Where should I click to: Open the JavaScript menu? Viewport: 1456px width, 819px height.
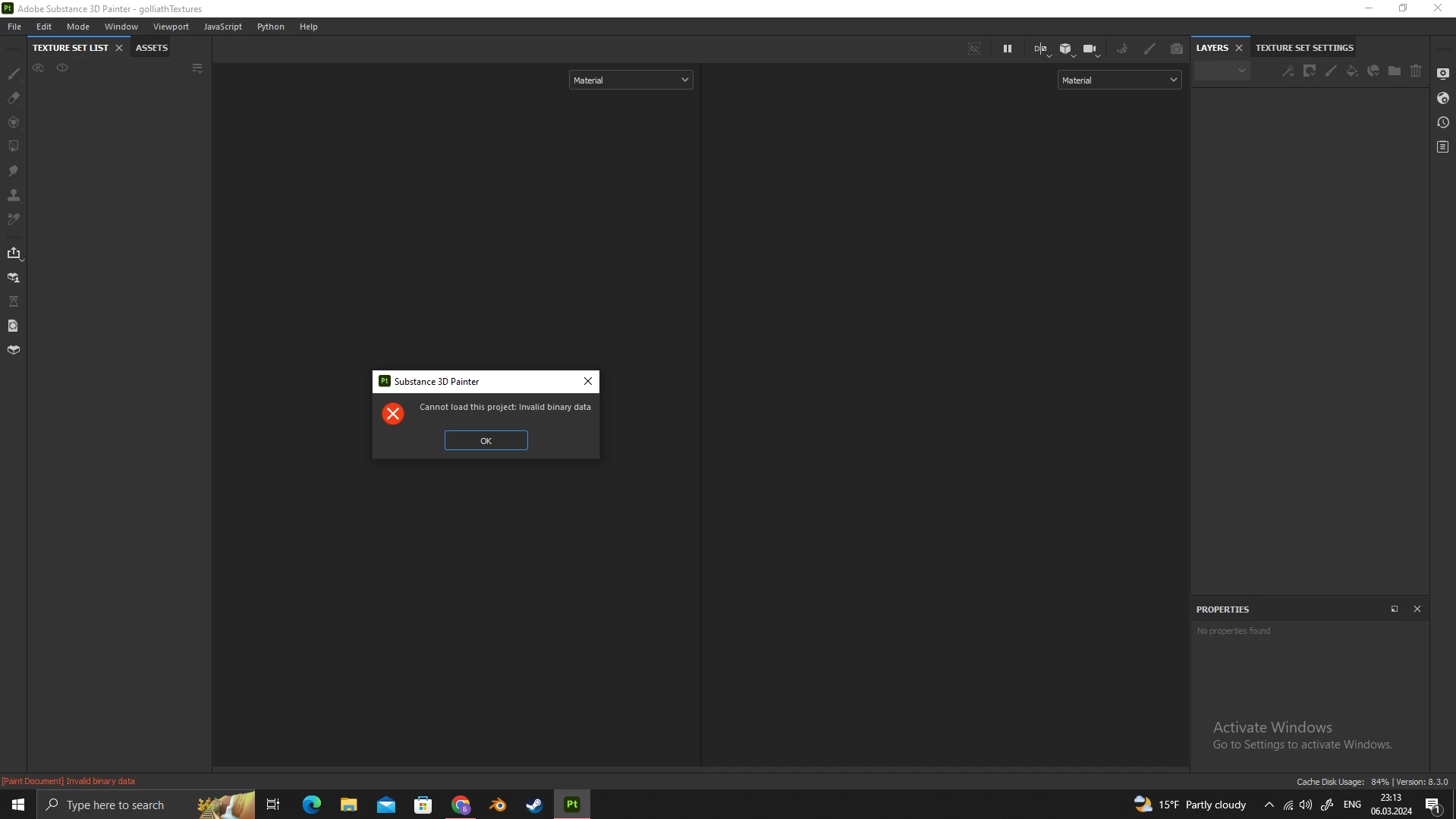pos(223,27)
